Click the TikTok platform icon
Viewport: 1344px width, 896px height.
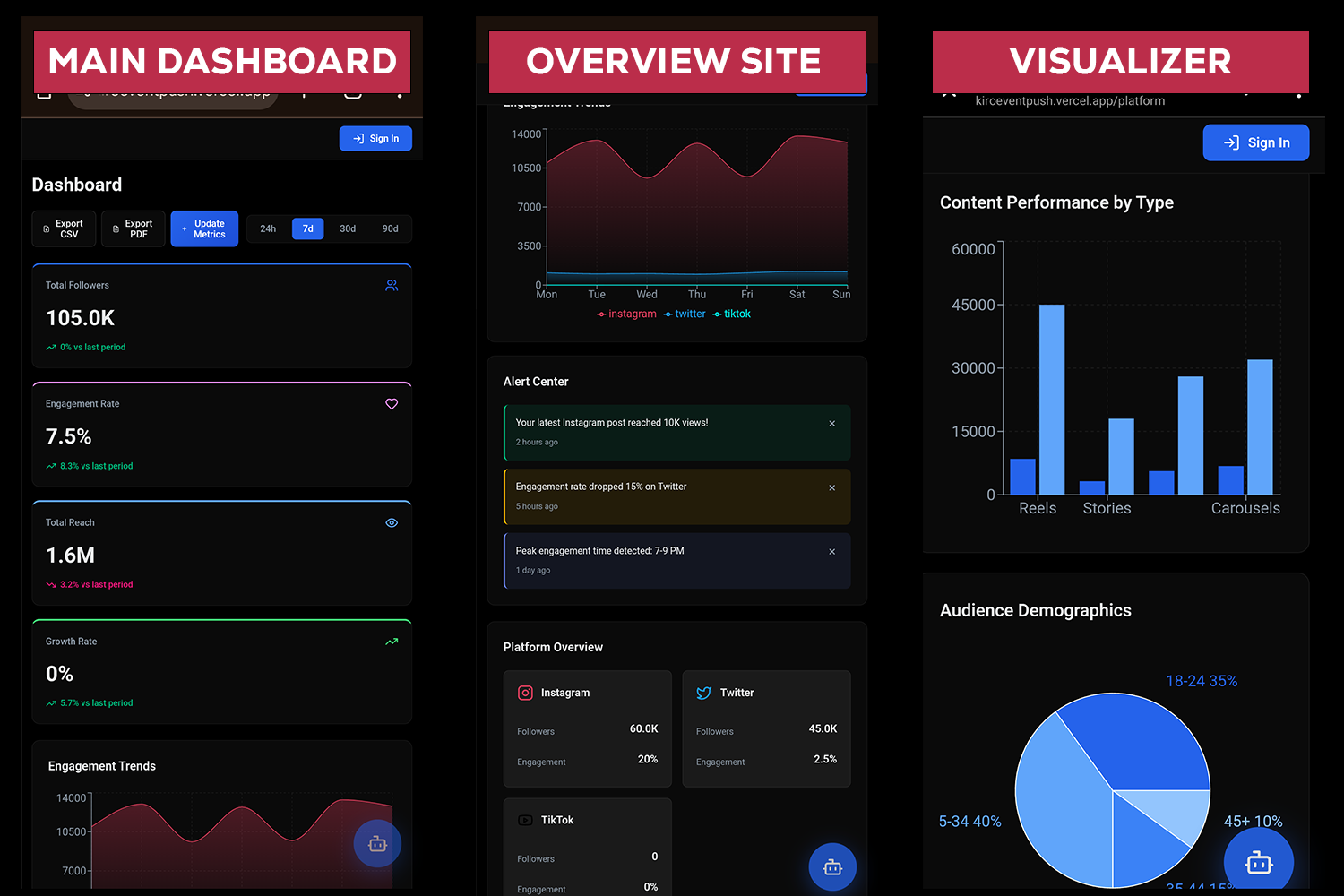[x=525, y=820]
